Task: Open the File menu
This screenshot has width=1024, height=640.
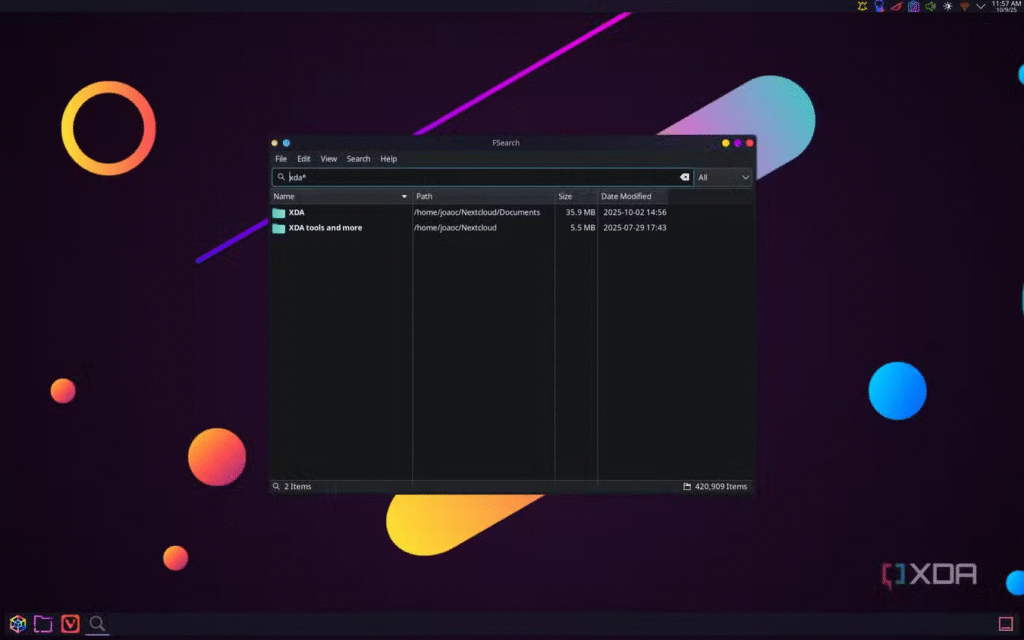Action: 281,159
